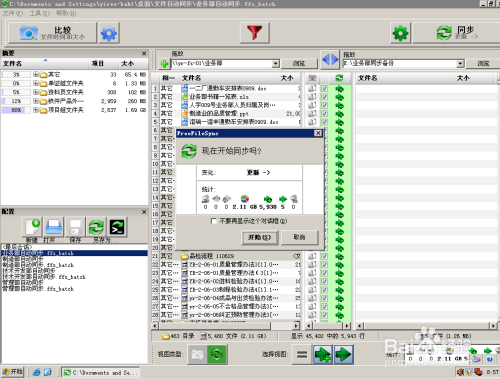Viewport: 500px width, 379px height.
Task: Expand the 80% folder row in overview
Action: [35, 110]
